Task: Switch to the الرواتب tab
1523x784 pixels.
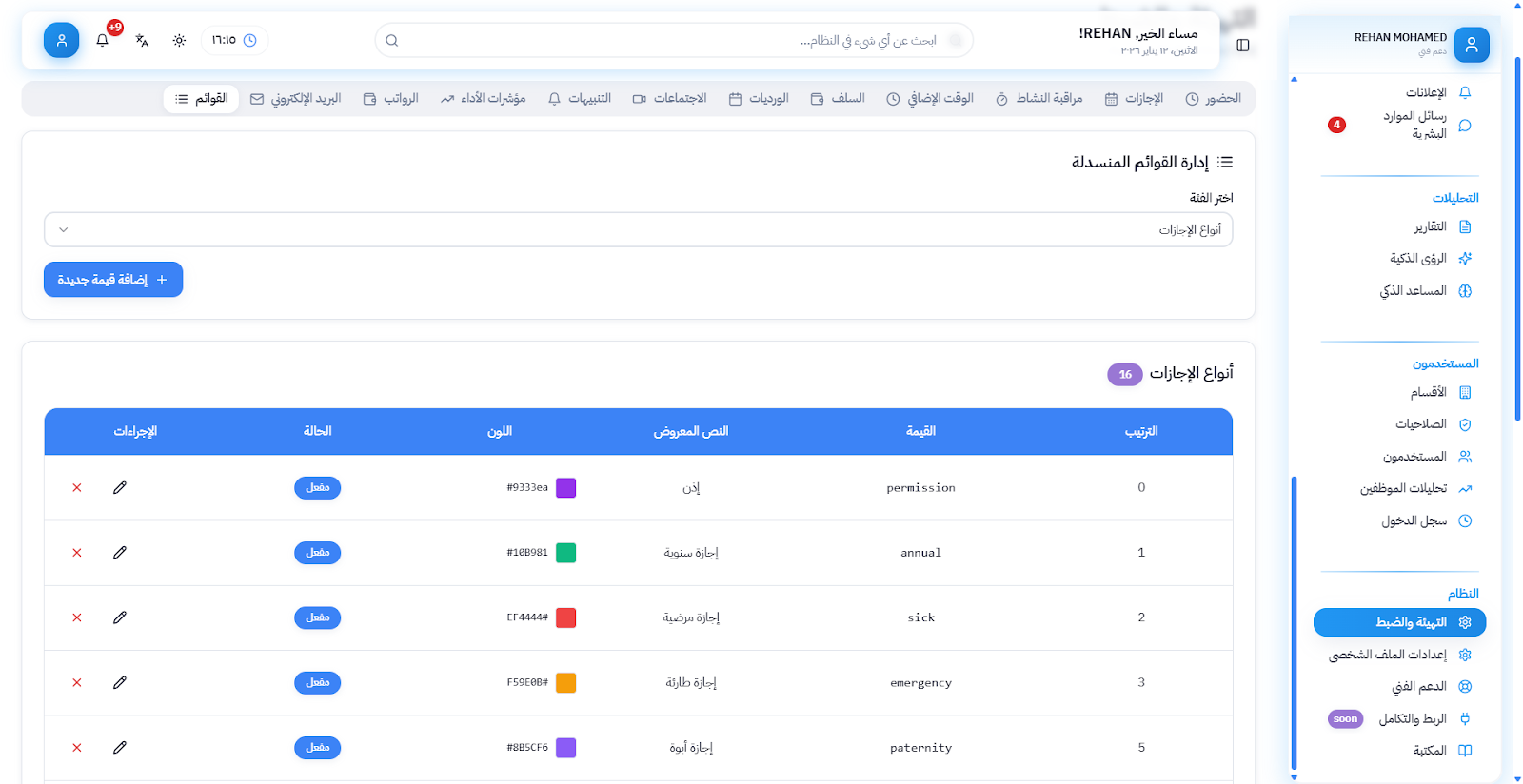Action: tap(391, 99)
